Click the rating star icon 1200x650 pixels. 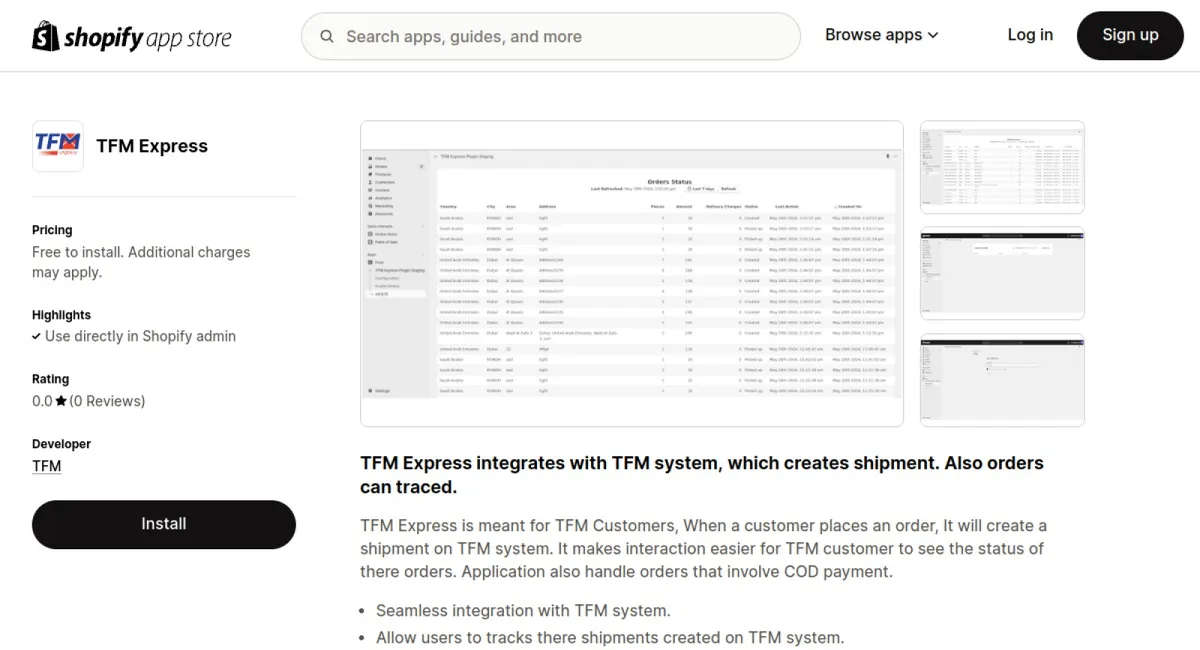(61, 401)
